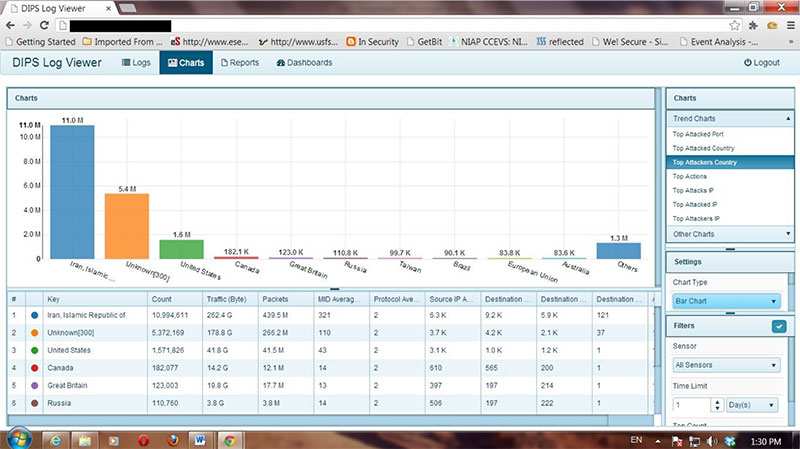Go back with browser back arrow
The height and width of the screenshot is (449, 800).
pyautogui.click(x=10, y=26)
